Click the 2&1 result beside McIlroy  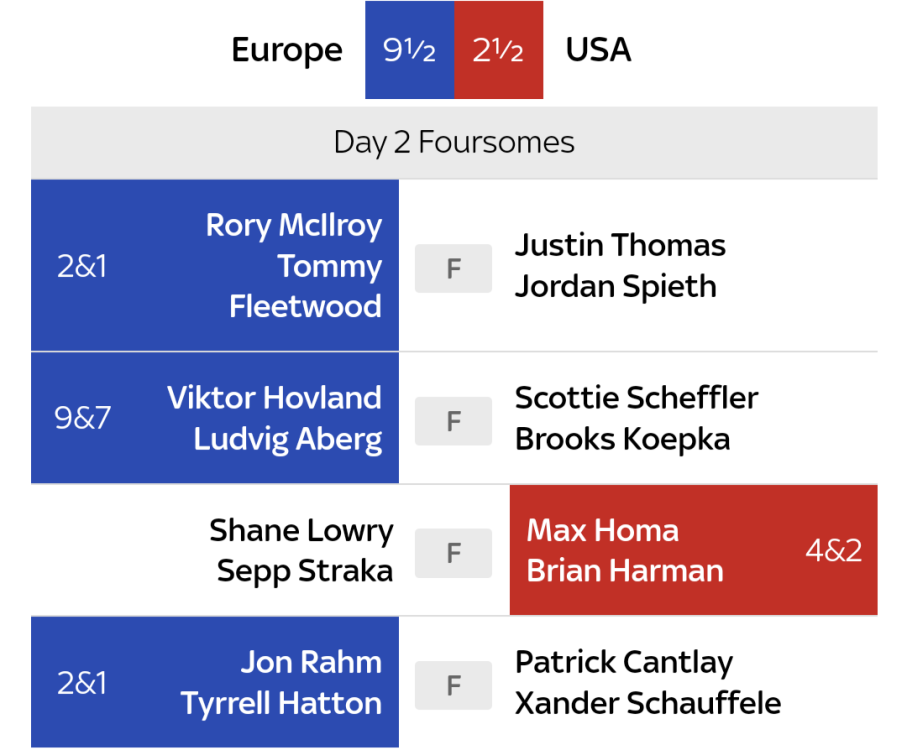[82, 267]
